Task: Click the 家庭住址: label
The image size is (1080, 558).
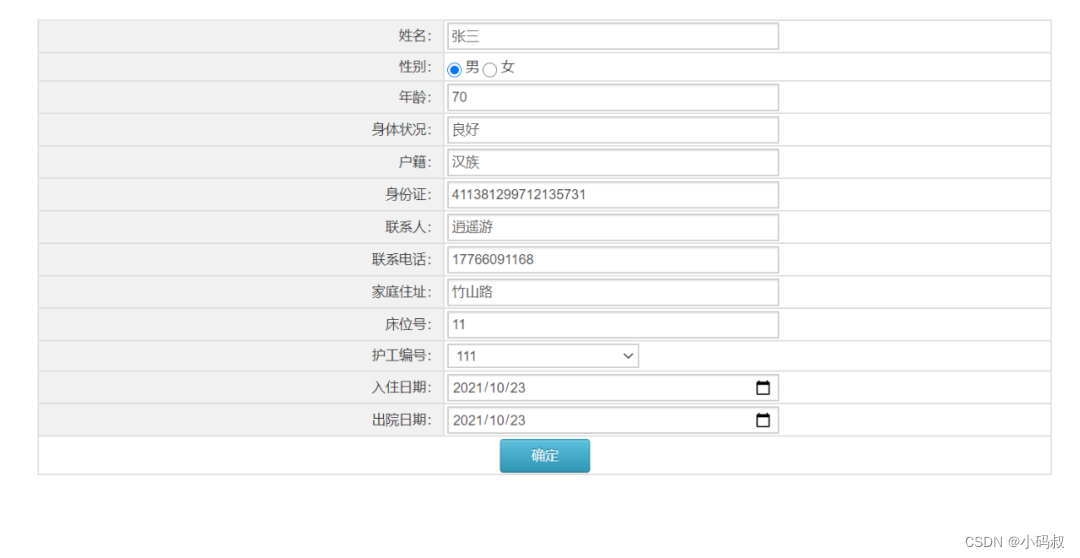Action: click(x=402, y=292)
